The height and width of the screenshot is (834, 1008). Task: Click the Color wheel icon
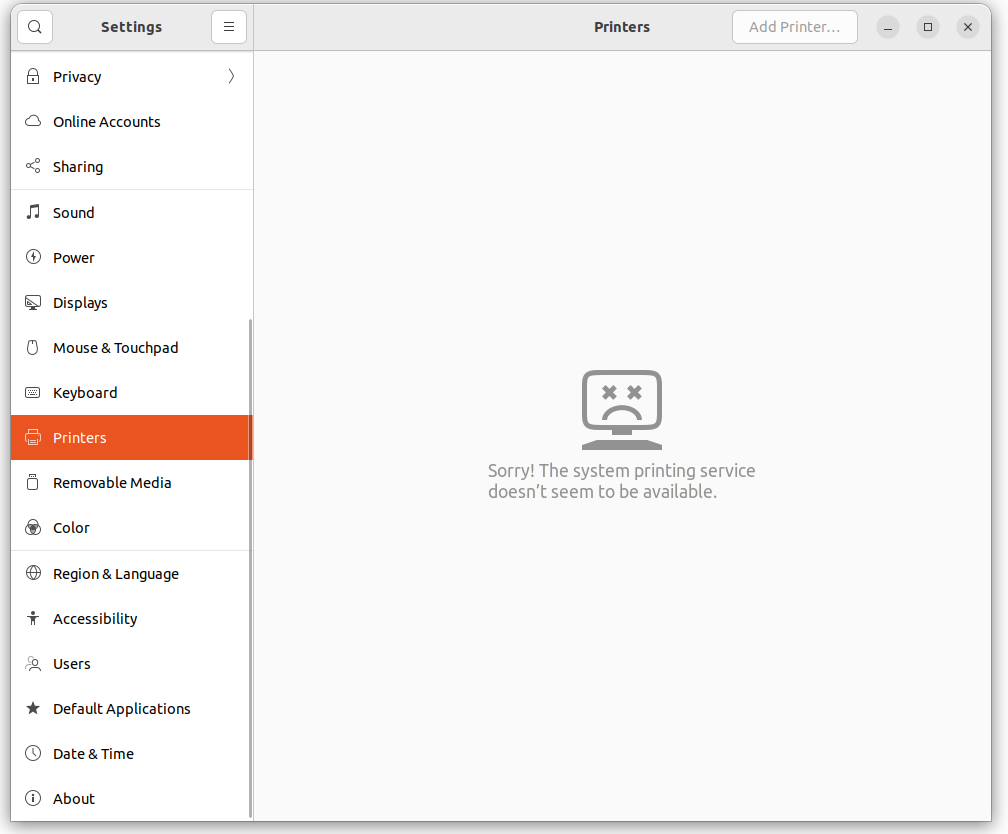pos(33,527)
